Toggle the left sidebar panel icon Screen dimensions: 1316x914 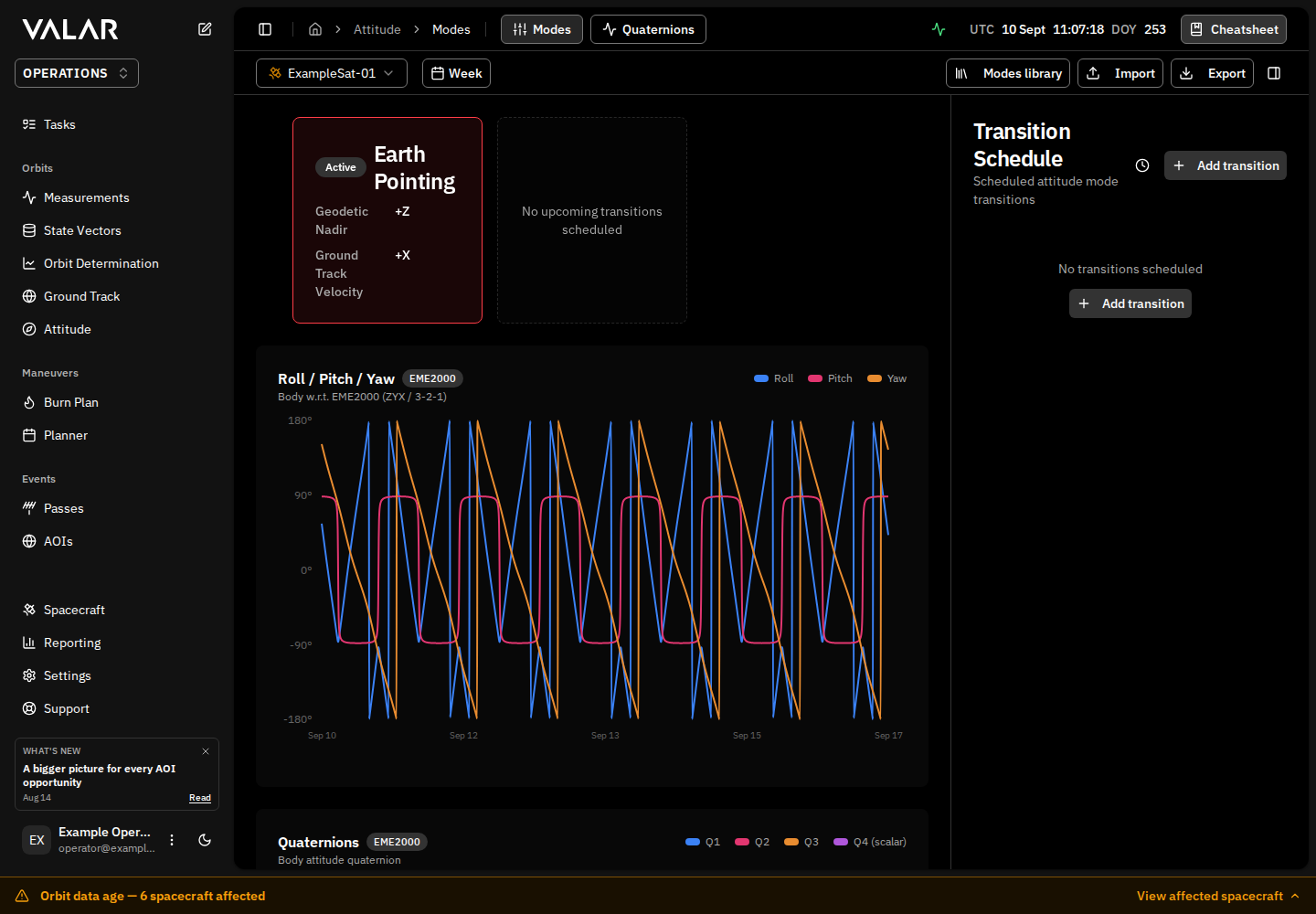pyautogui.click(x=265, y=29)
